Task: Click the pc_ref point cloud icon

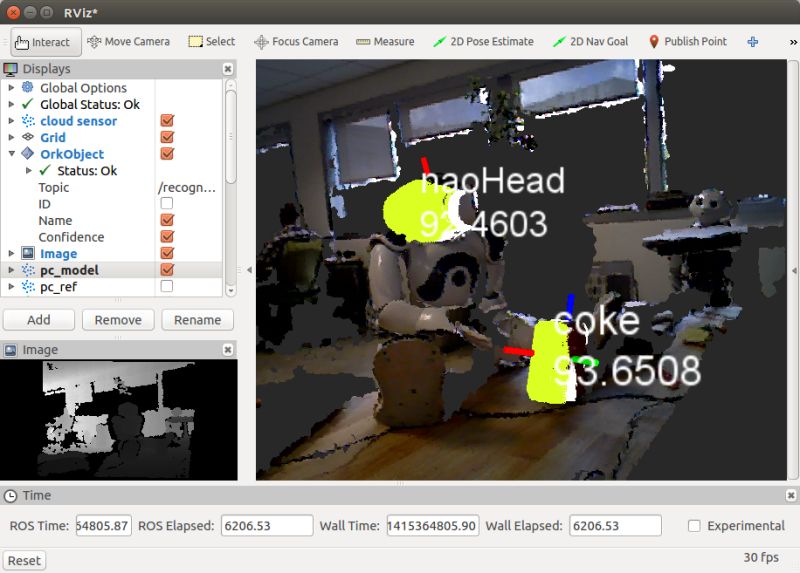Action: click(28, 287)
